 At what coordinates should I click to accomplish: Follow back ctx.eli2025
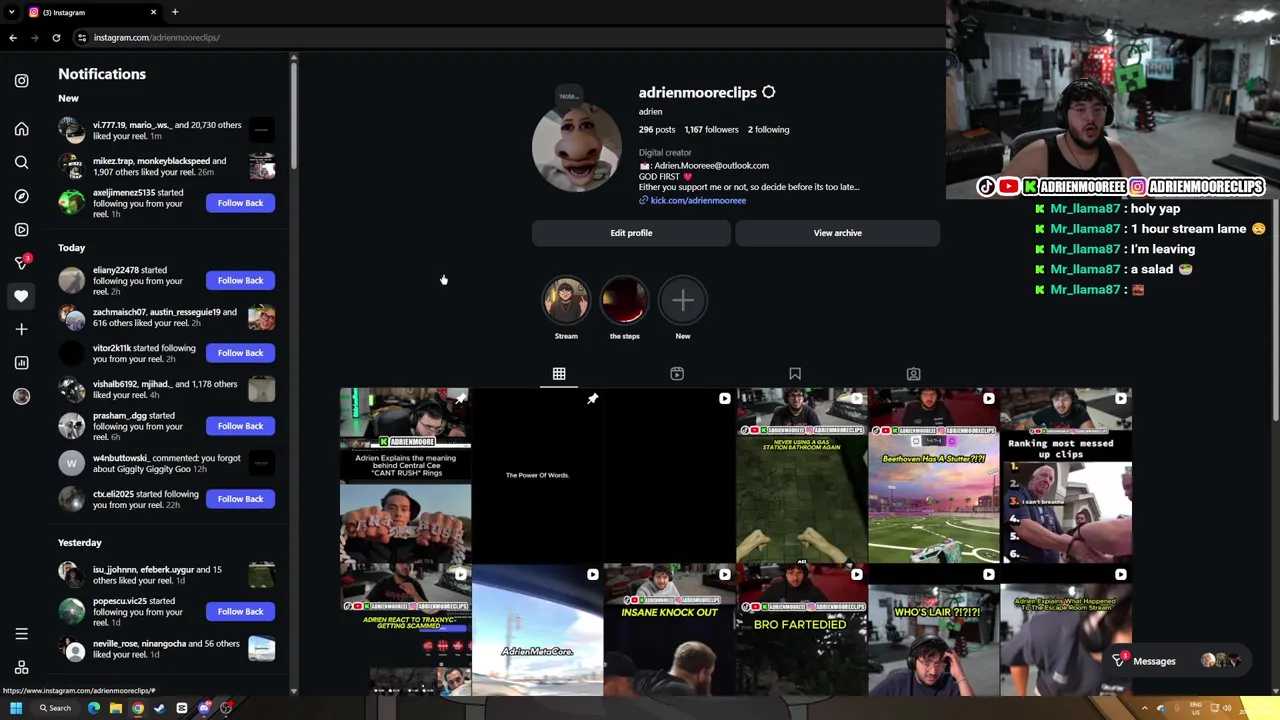coord(240,499)
